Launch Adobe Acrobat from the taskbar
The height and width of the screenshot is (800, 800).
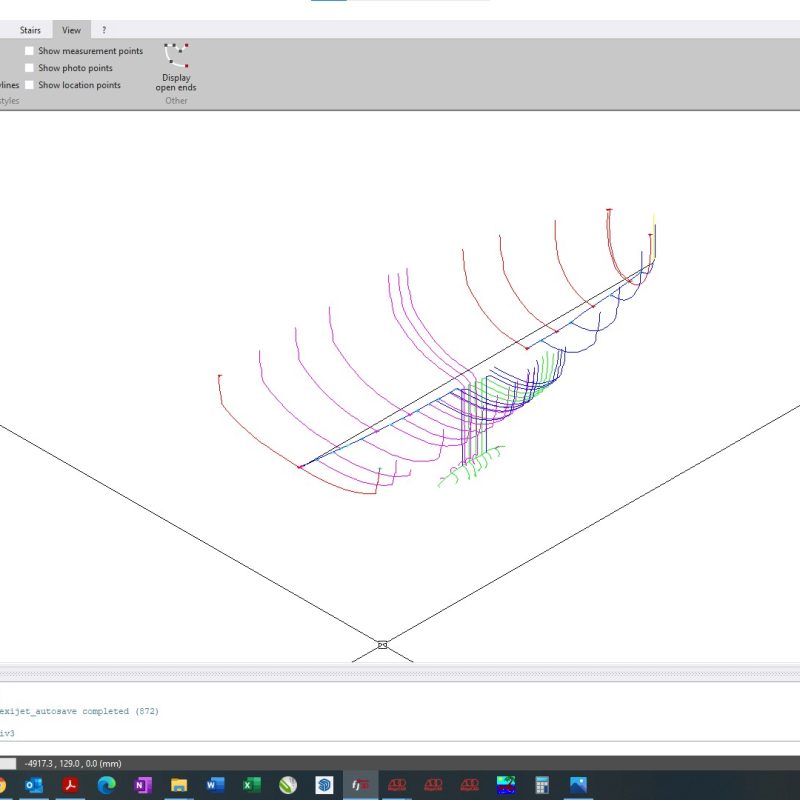pyautogui.click(x=70, y=785)
